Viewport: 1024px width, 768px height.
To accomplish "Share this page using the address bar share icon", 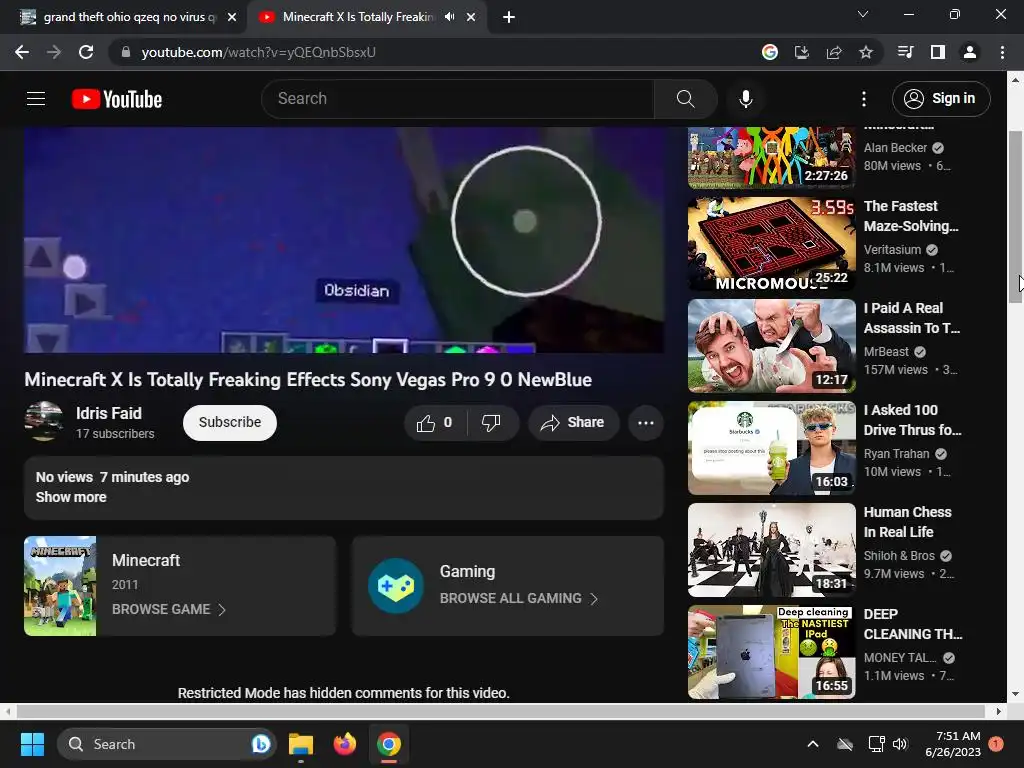I will 834,52.
